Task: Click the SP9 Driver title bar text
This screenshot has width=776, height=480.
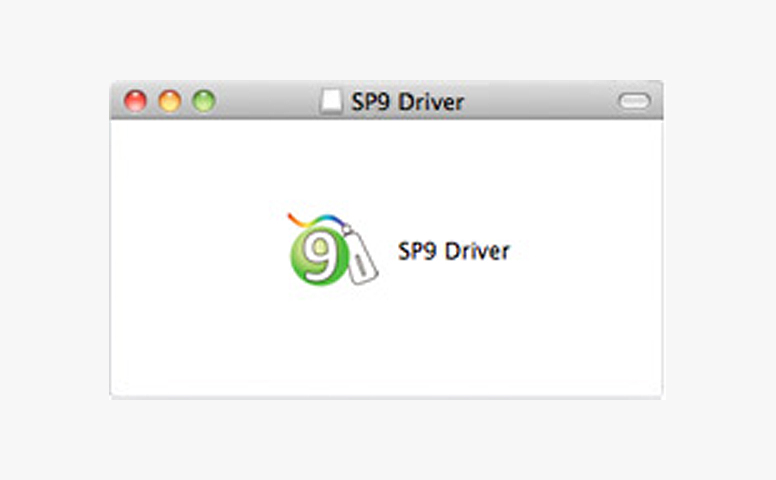Action: pos(407,101)
